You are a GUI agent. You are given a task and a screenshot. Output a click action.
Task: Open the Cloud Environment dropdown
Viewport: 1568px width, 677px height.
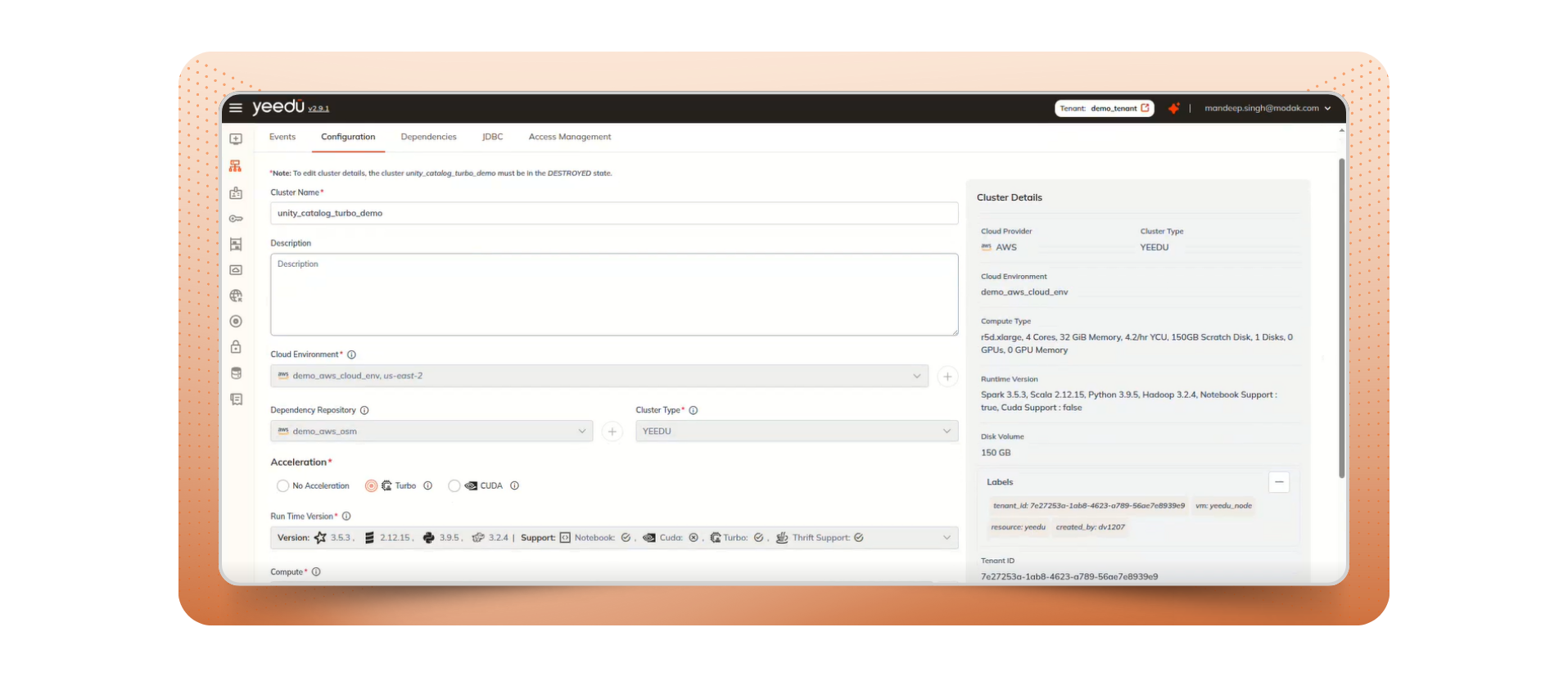[x=599, y=376]
